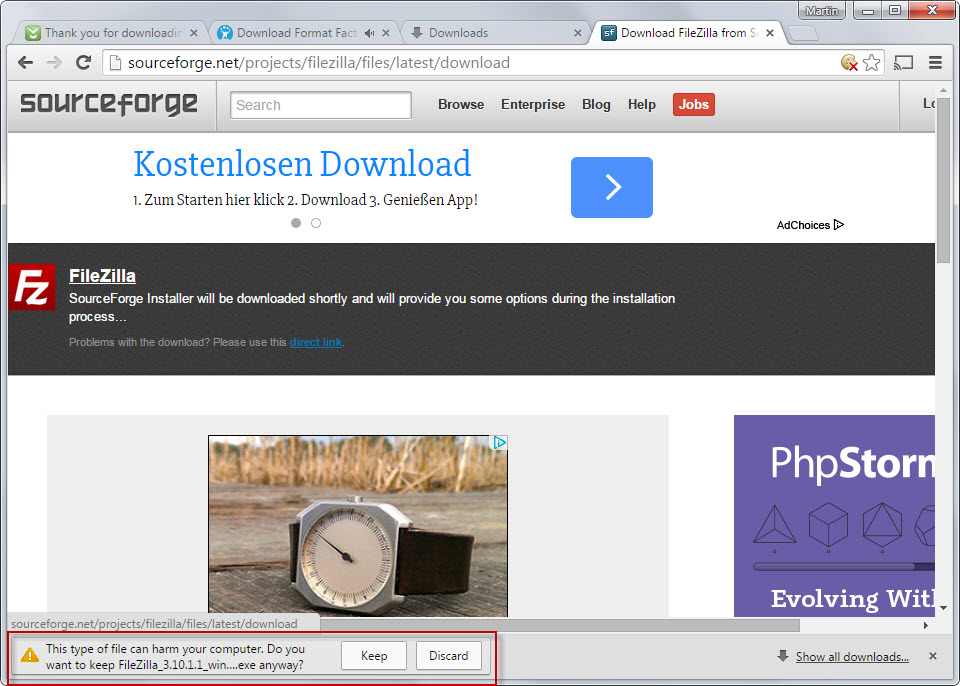Close the downloads bar with the X

pyautogui.click(x=932, y=656)
